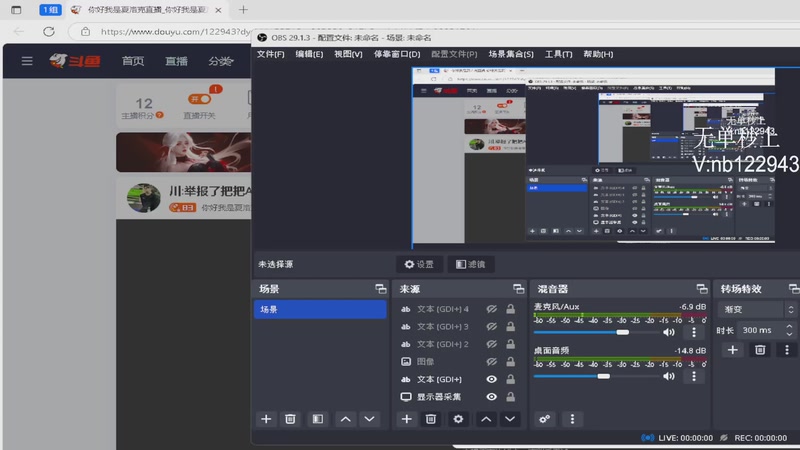Open 视图(V) menu
Screen dimensions: 800x450
pos(348,54)
